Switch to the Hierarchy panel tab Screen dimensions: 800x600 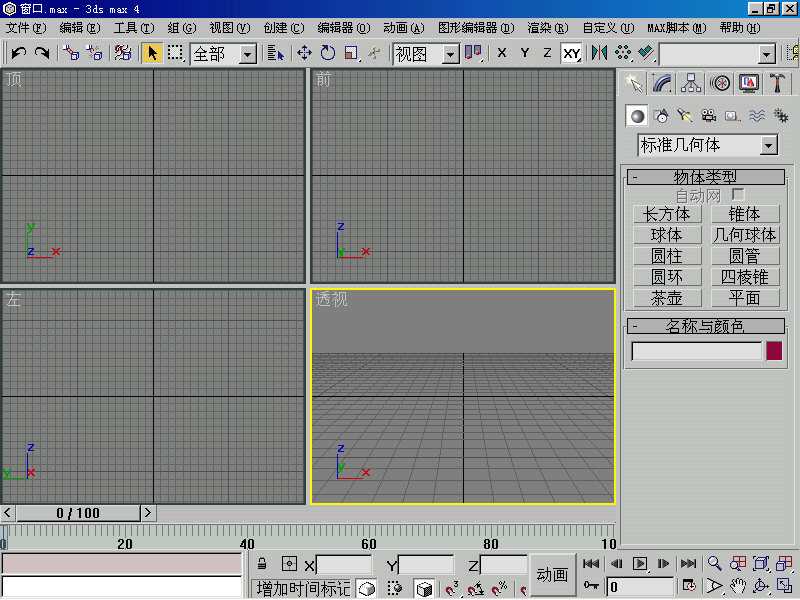tap(690, 83)
